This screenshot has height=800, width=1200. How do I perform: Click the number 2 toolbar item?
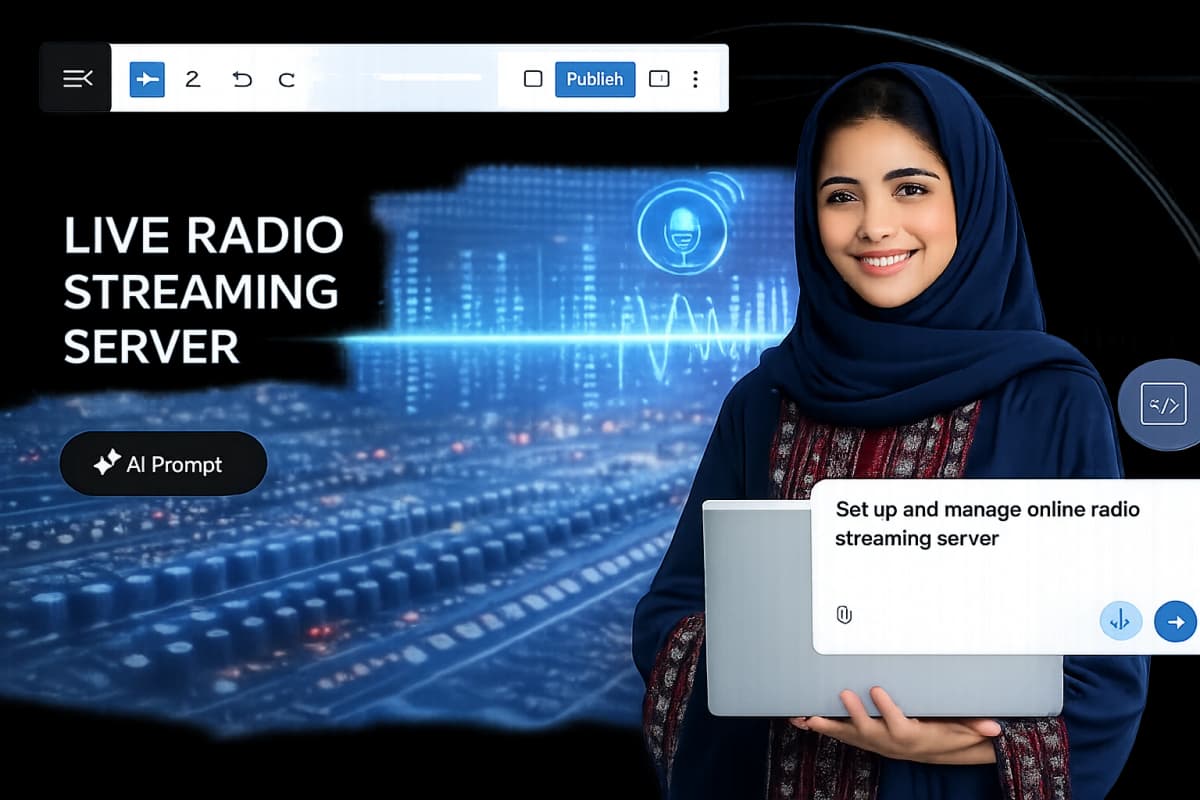tap(193, 79)
